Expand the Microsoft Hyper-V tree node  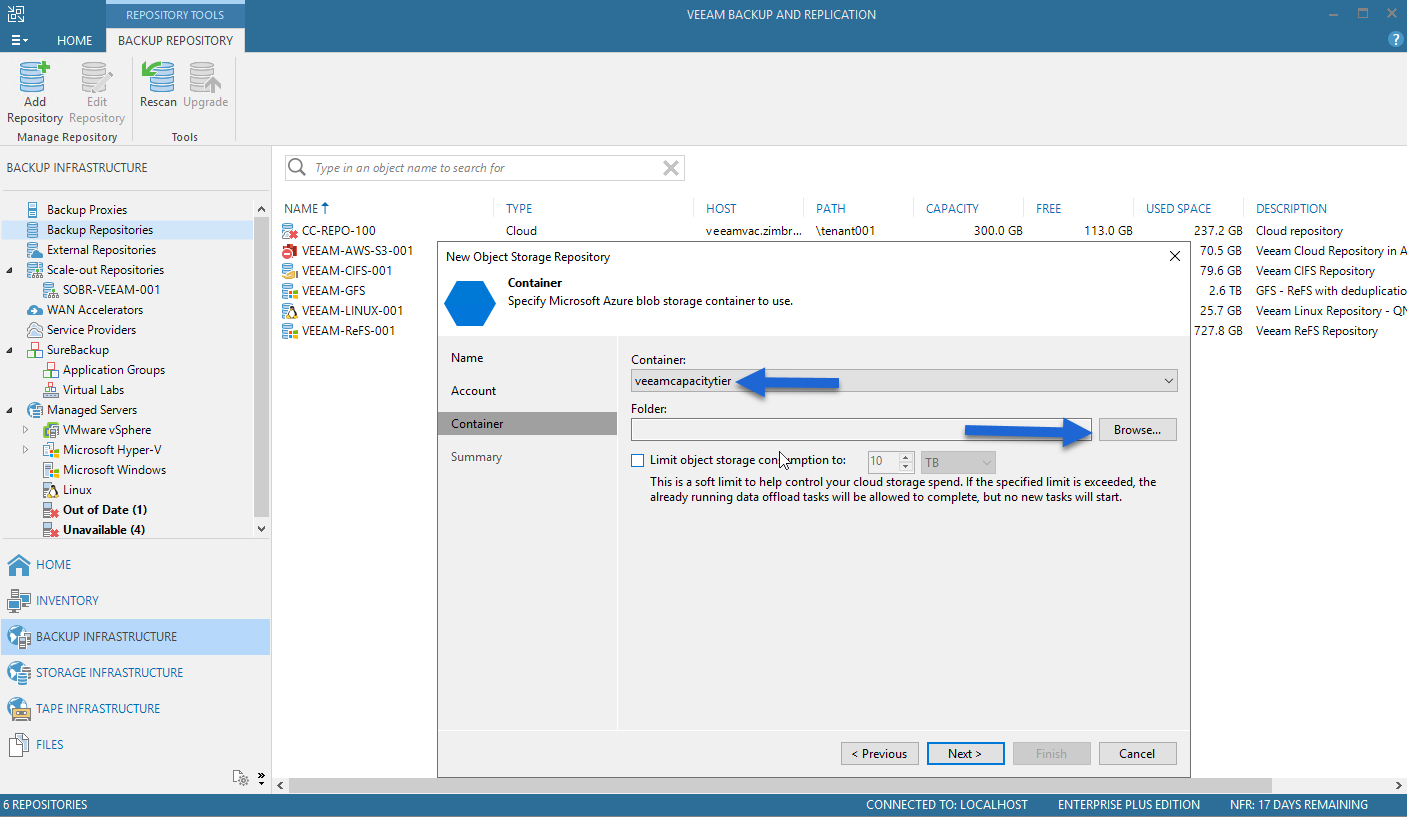[26, 450]
